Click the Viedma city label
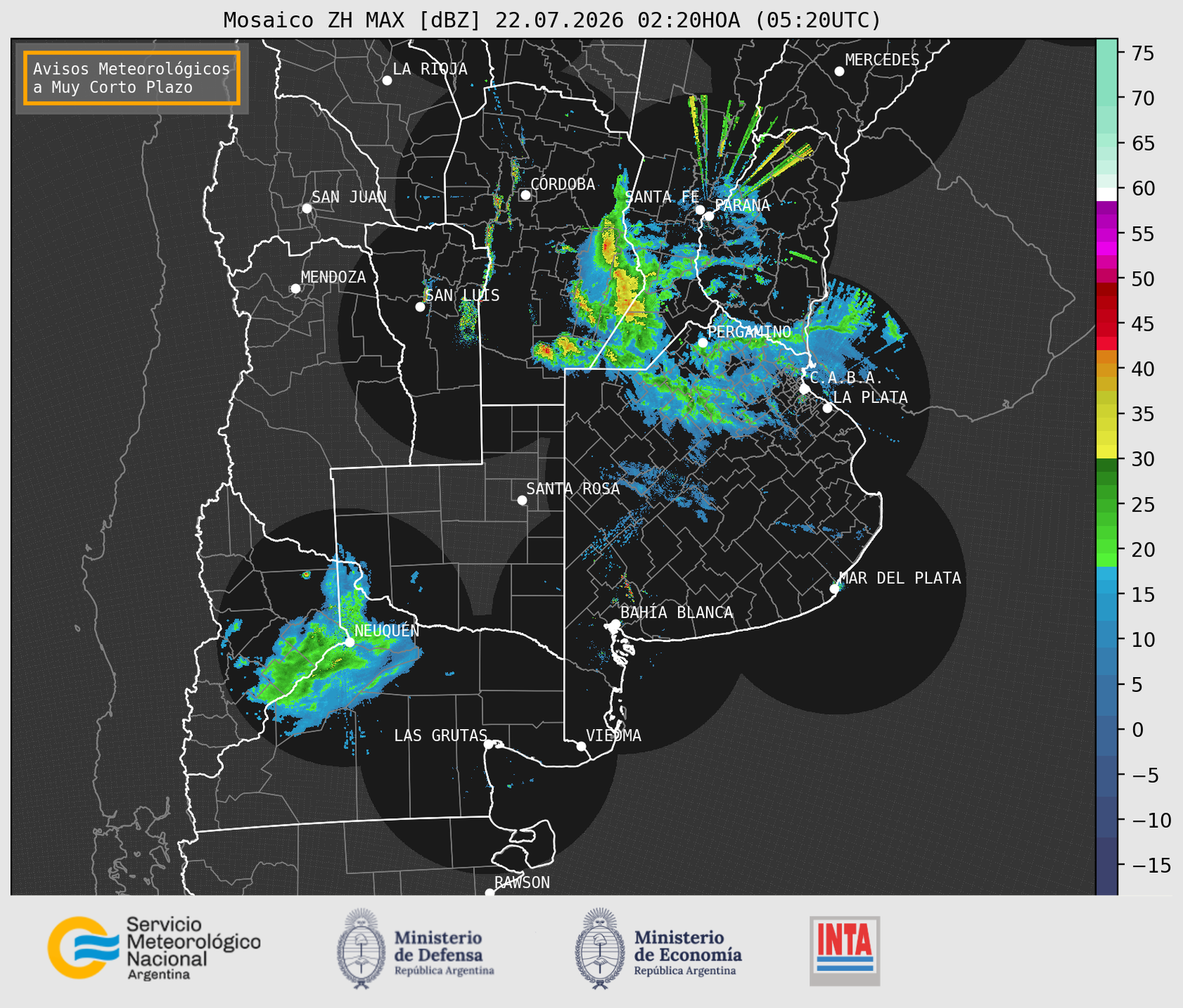 pyautogui.click(x=614, y=735)
